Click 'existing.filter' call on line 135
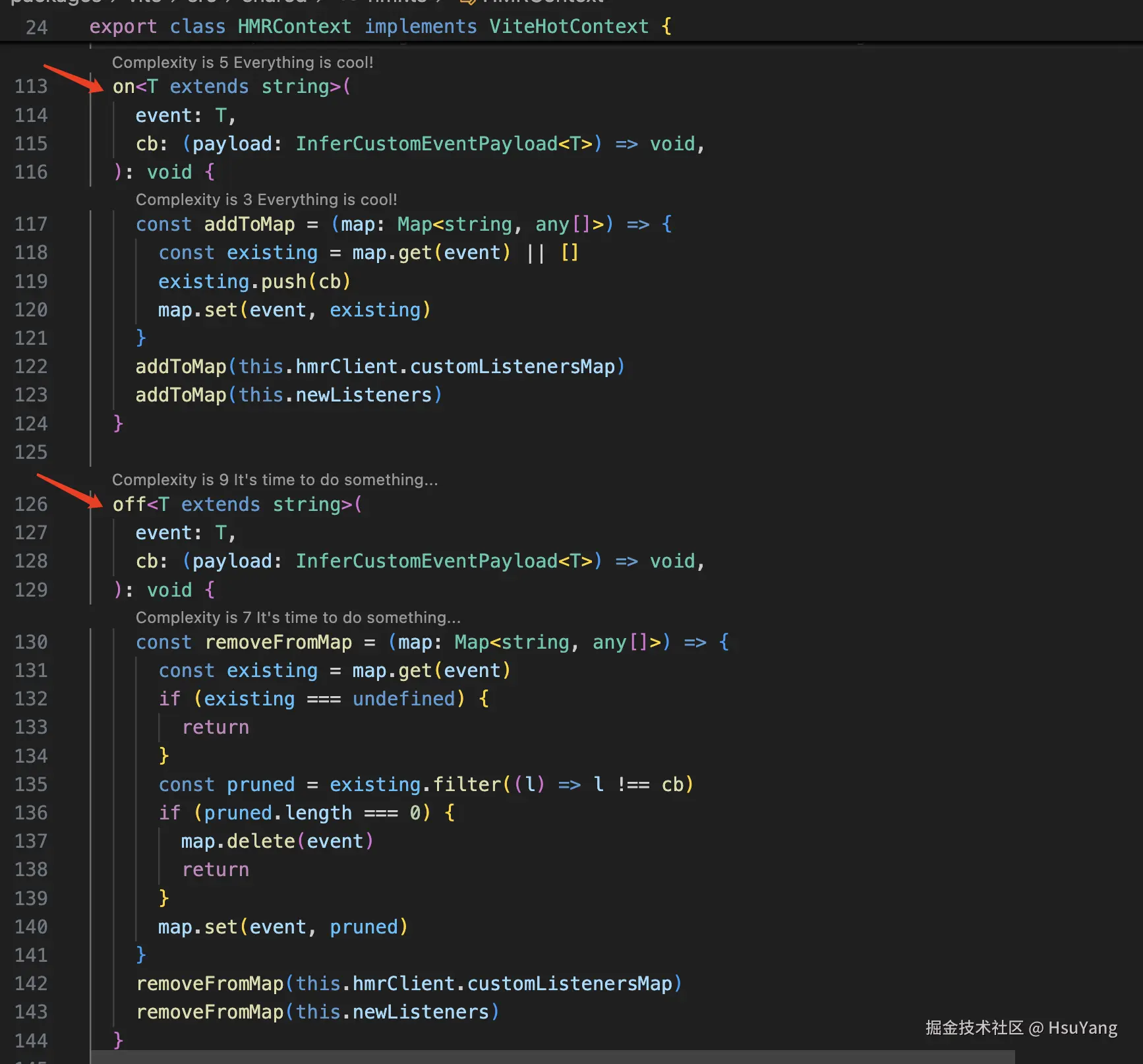The width and height of the screenshot is (1143, 1064). 415,785
